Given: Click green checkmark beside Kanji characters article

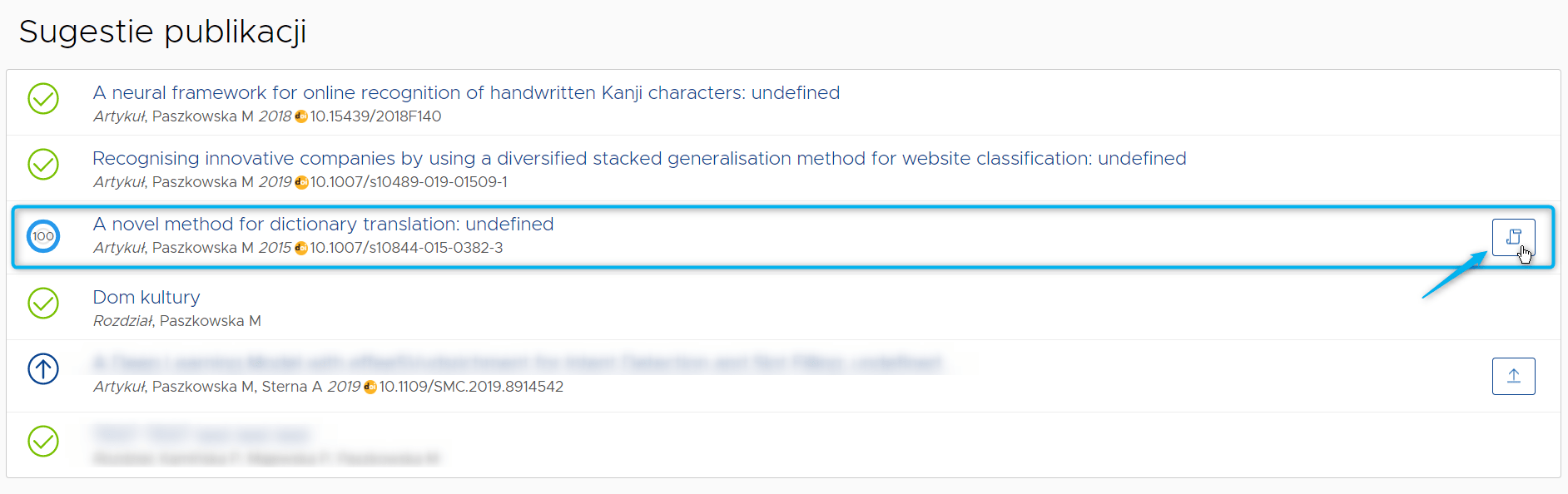Looking at the screenshot, I should pos(43,98).
